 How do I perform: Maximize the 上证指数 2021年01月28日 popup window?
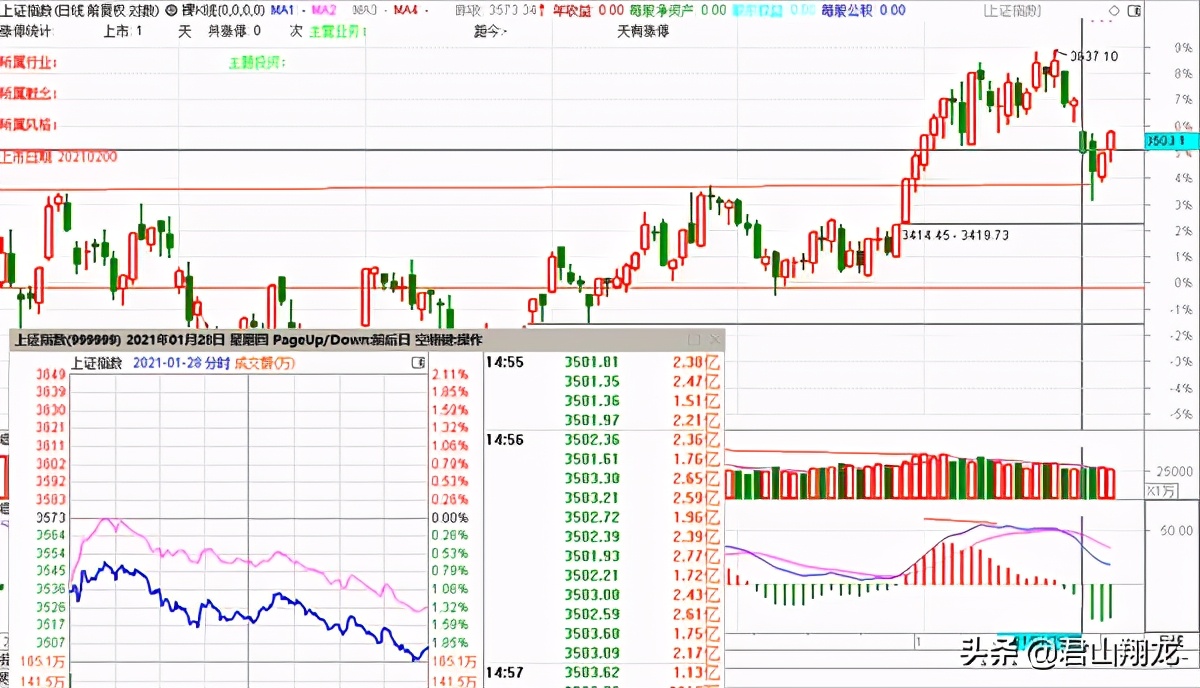pyautogui.click(x=694, y=340)
